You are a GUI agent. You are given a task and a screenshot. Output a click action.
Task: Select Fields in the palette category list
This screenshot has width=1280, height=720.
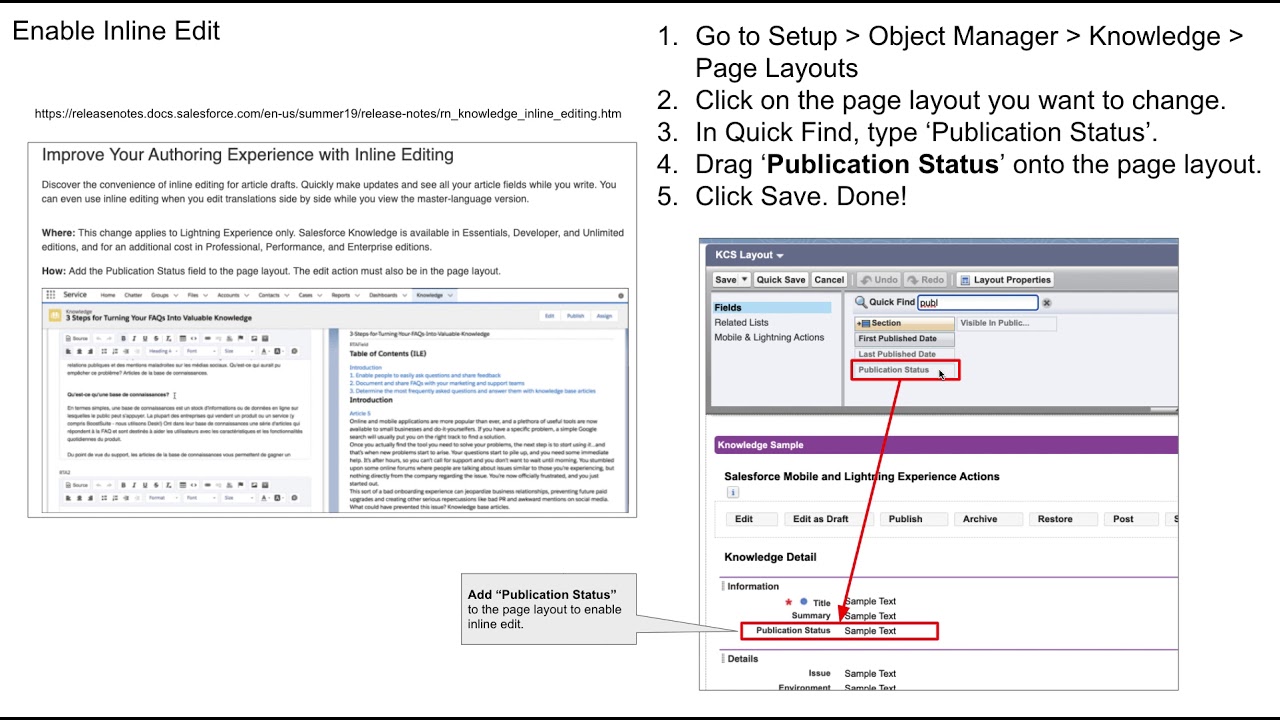click(772, 308)
